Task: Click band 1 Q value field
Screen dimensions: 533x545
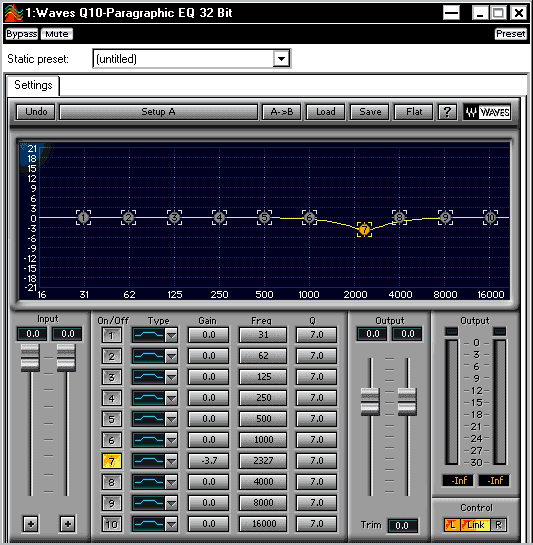Action: (x=316, y=335)
